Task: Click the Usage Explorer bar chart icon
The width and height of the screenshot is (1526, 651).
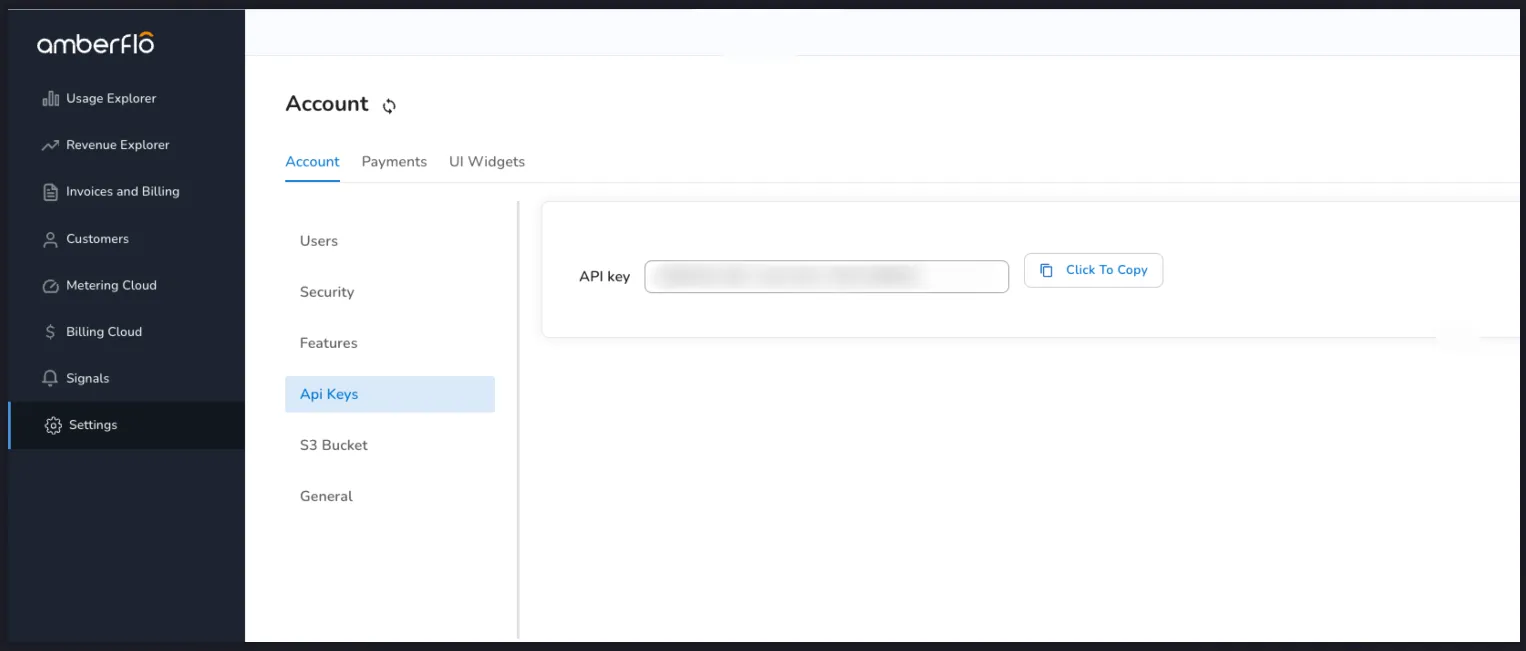Action: point(50,99)
